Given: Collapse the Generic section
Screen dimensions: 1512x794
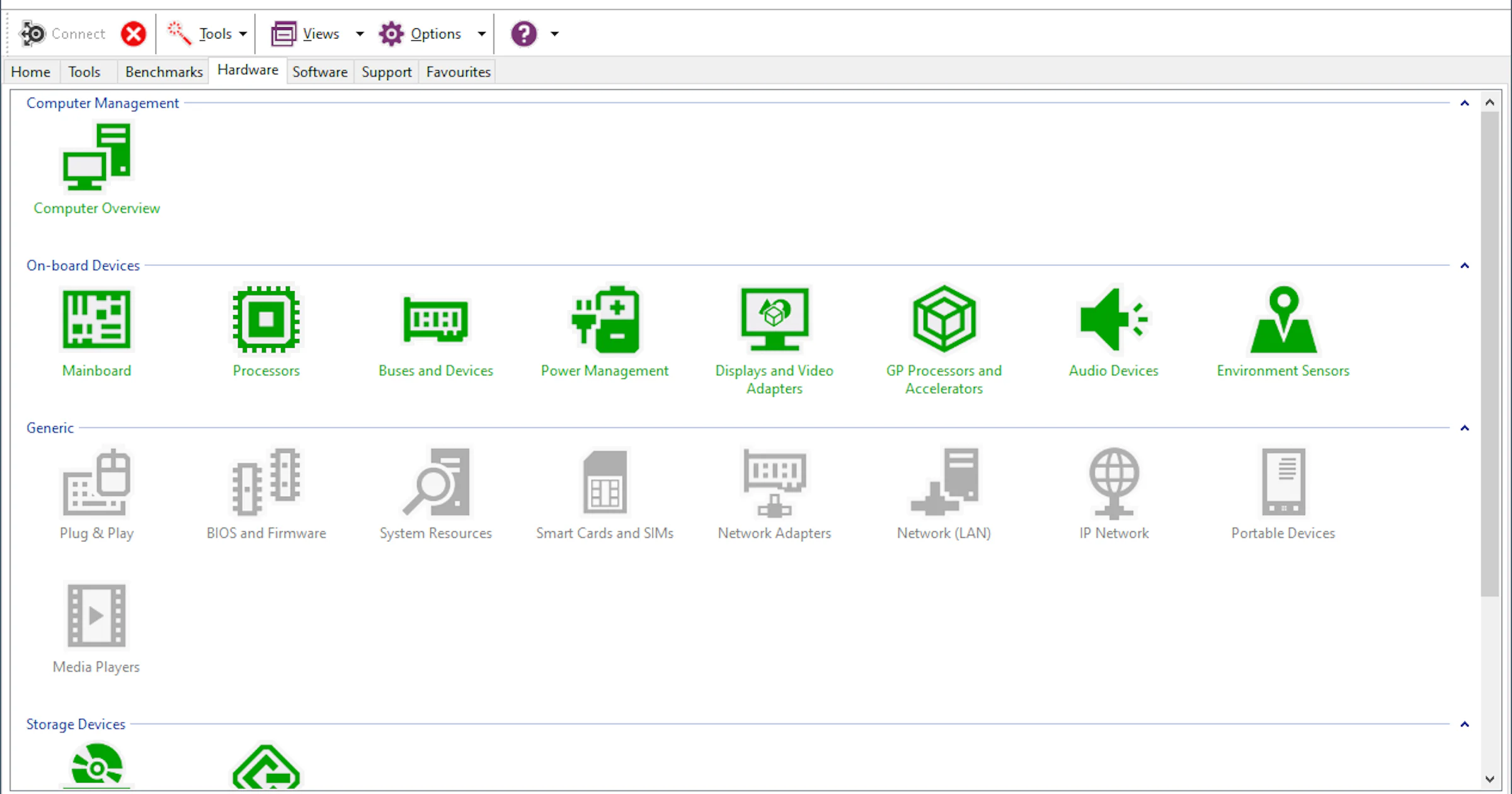Looking at the screenshot, I should click(x=1465, y=428).
